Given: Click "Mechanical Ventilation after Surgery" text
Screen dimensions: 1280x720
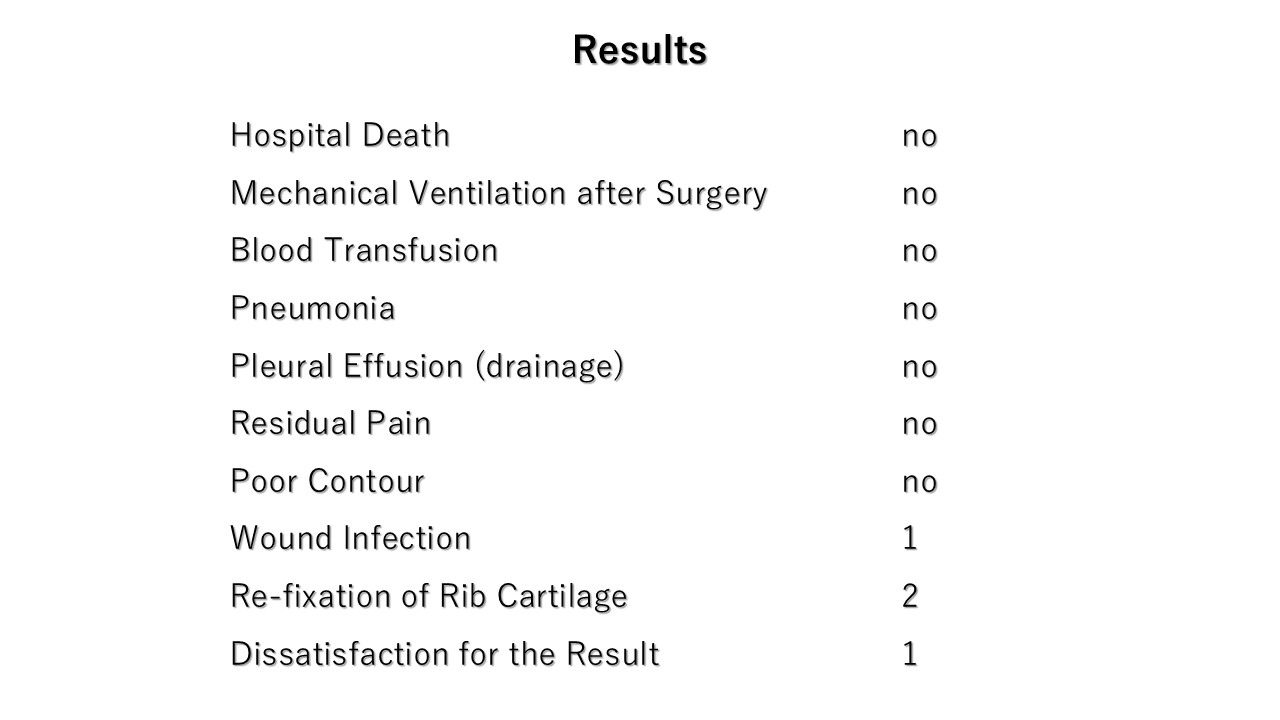Looking at the screenshot, I should tap(498, 193).
